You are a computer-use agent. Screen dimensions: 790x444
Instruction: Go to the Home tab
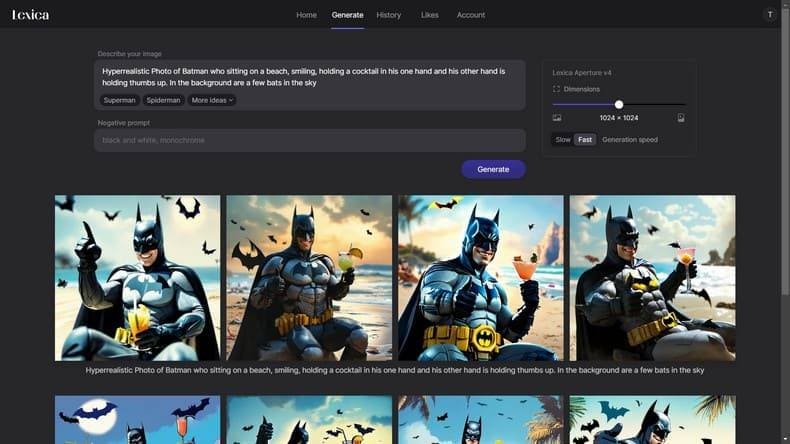306,15
